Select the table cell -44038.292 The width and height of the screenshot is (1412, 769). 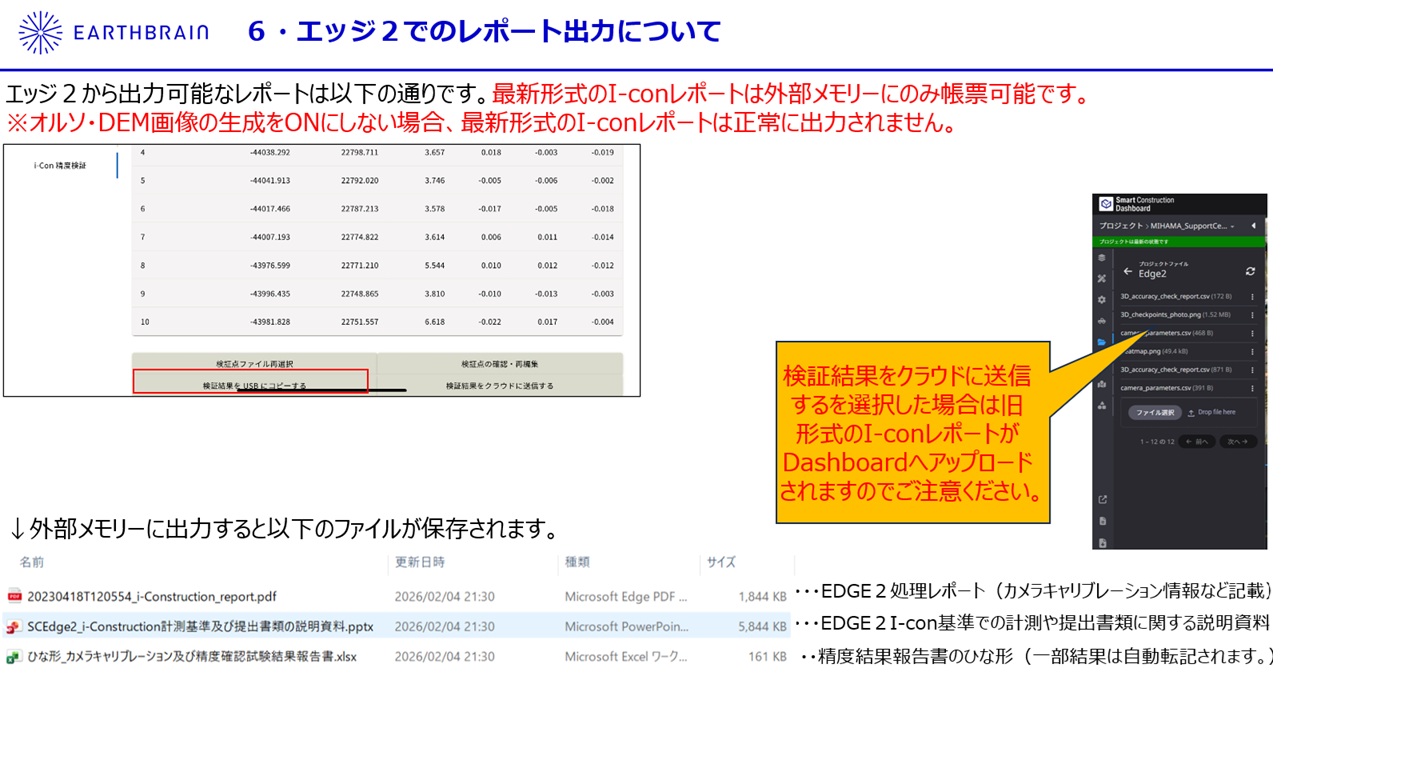click(x=270, y=152)
